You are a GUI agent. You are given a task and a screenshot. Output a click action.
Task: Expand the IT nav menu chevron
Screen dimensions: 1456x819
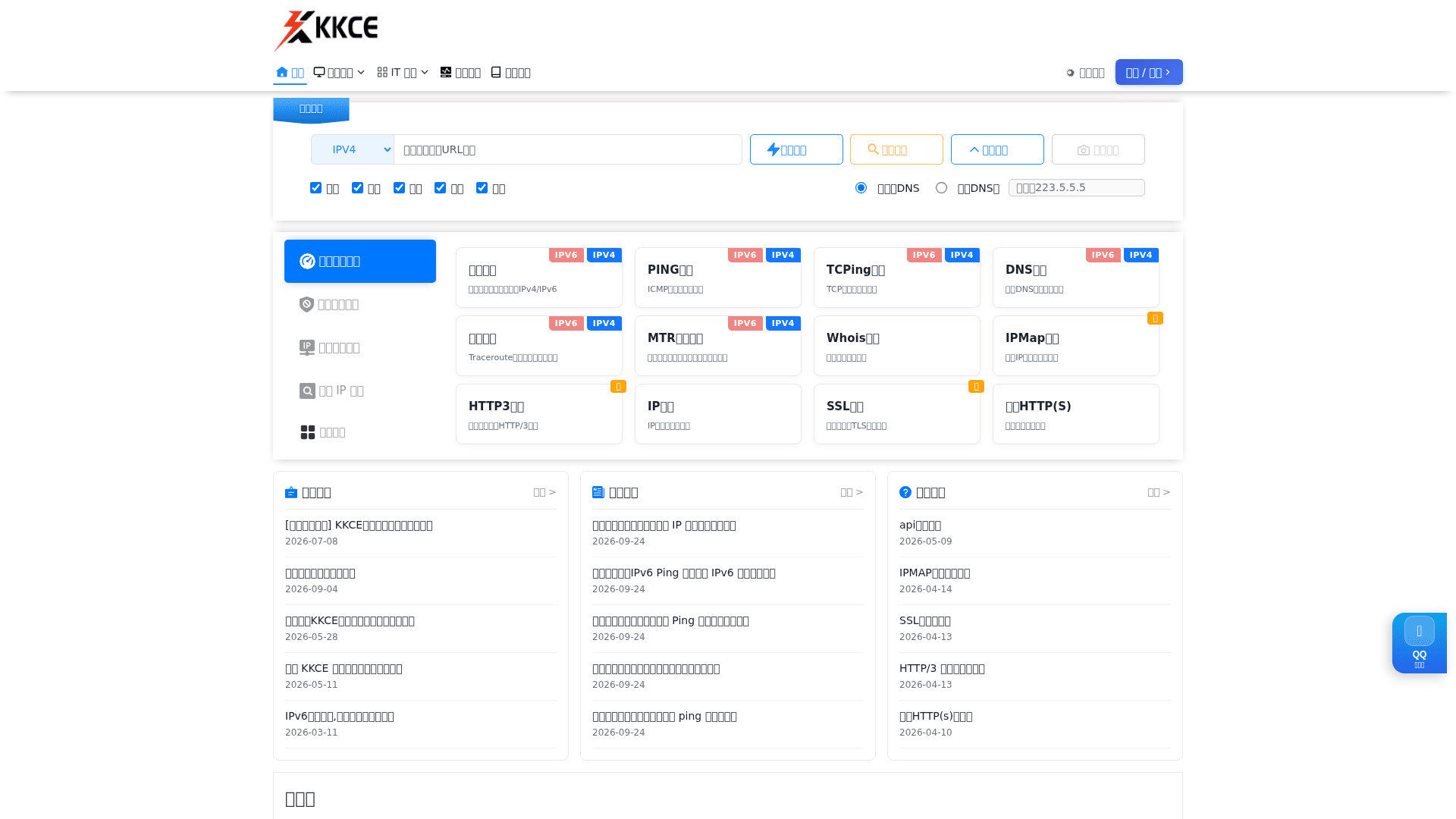pyautogui.click(x=425, y=72)
